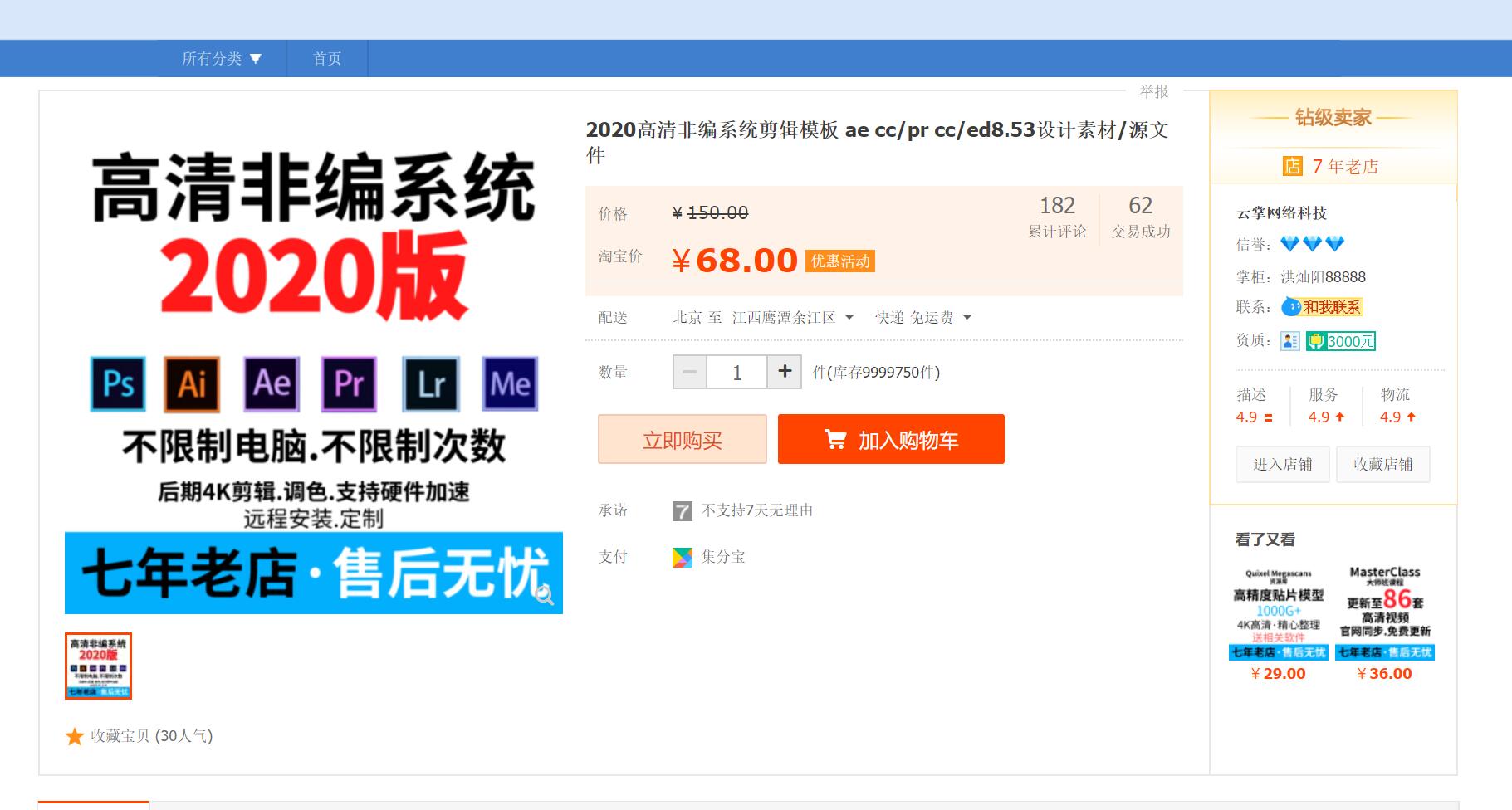Click the 看了又看 section heading
Viewport: 1512px width, 810px height.
(x=1265, y=539)
